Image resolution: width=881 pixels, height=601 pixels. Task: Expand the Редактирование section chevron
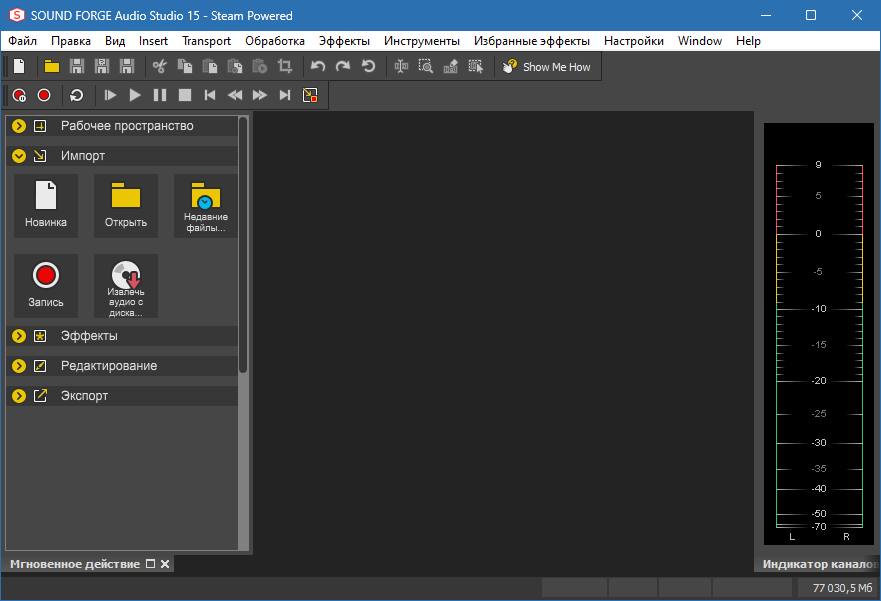pos(19,366)
